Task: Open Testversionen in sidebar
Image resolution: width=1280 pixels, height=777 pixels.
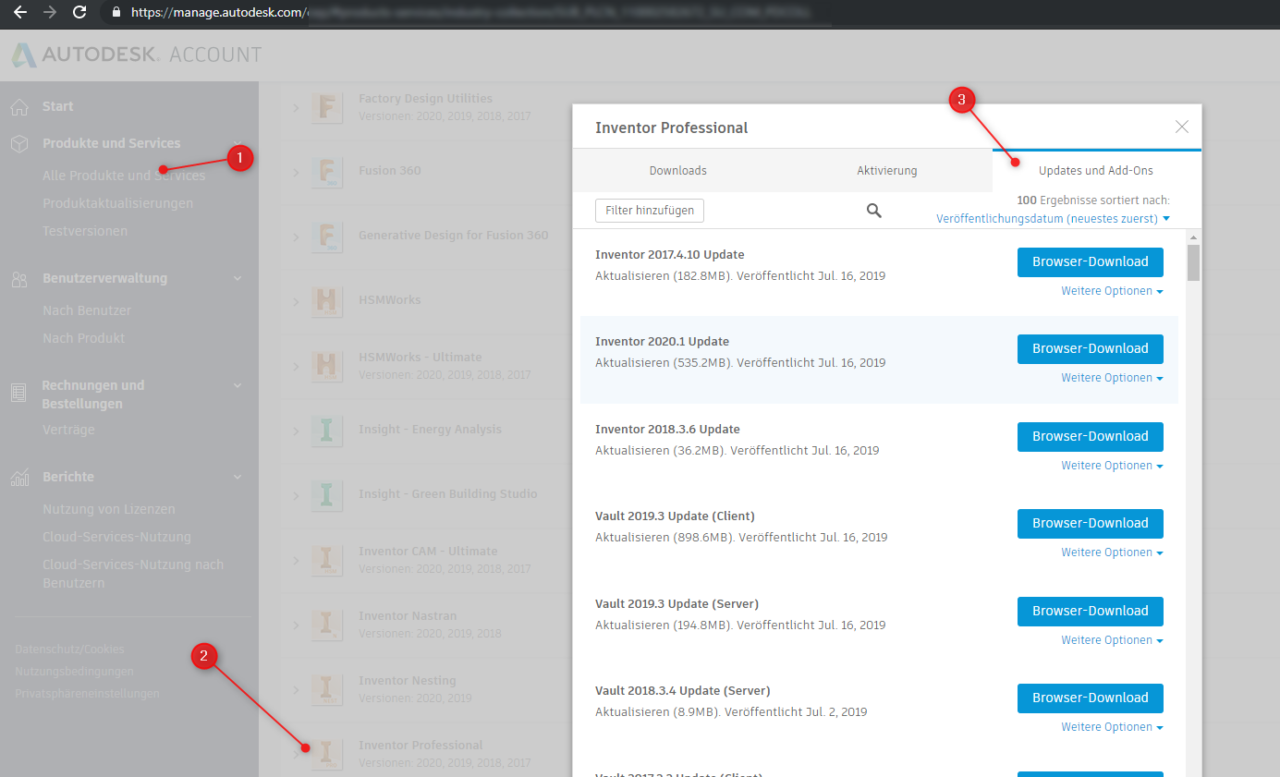Action: pos(84,231)
